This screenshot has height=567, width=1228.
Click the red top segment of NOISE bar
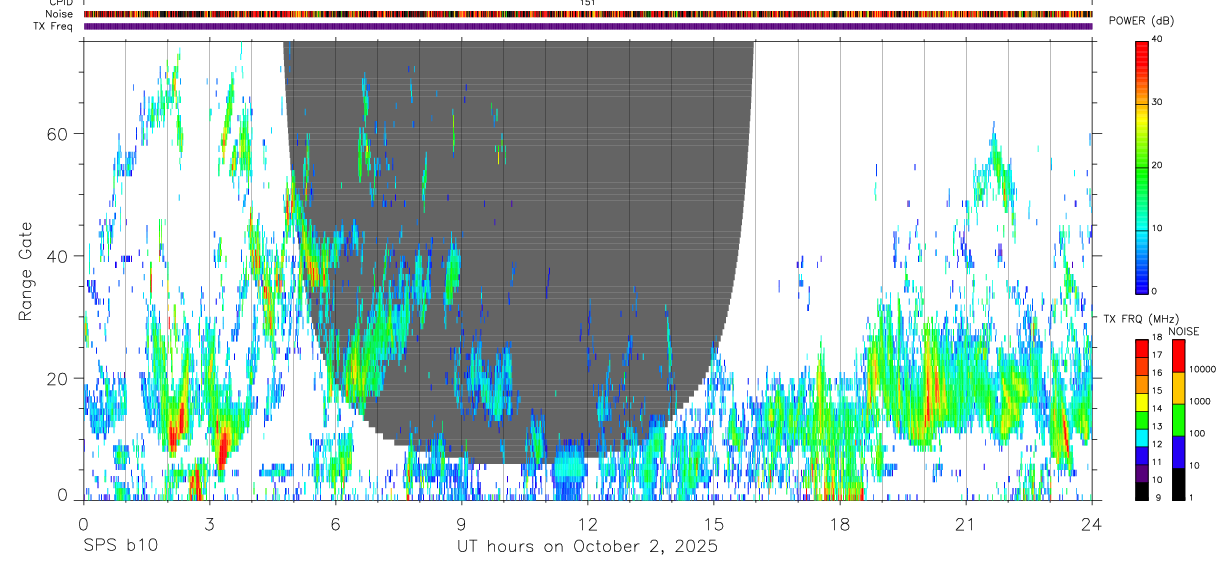point(1178,355)
